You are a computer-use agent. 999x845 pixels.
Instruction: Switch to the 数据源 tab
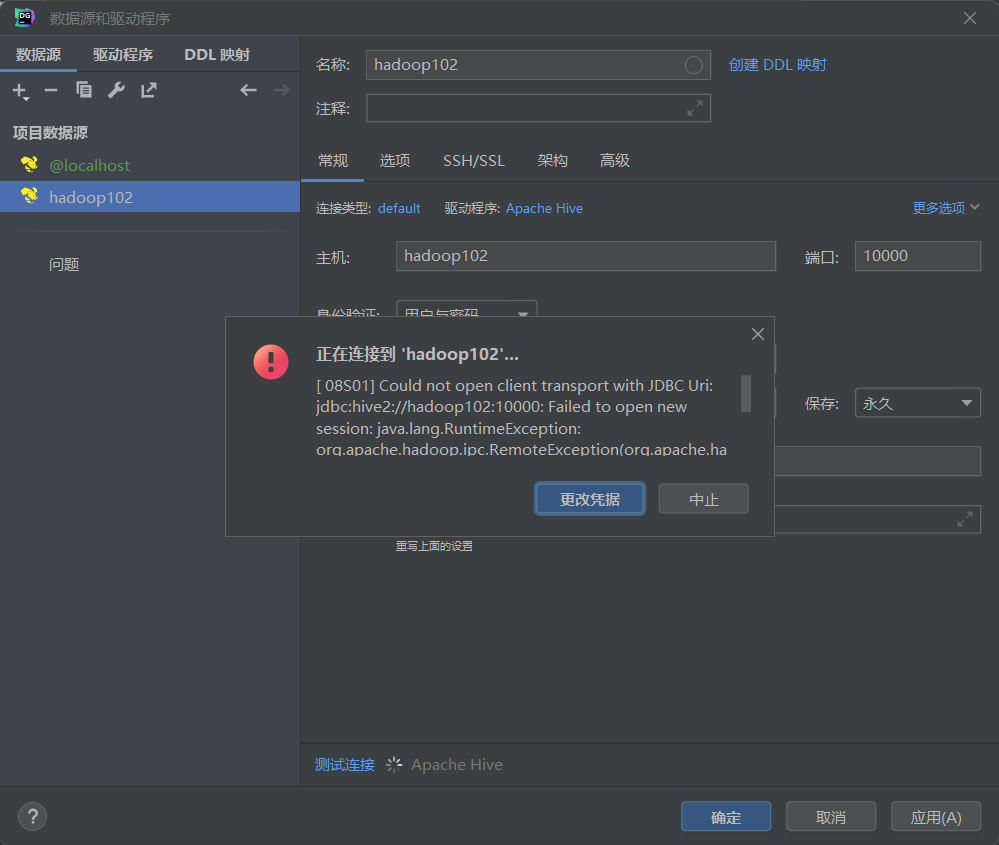coord(38,54)
